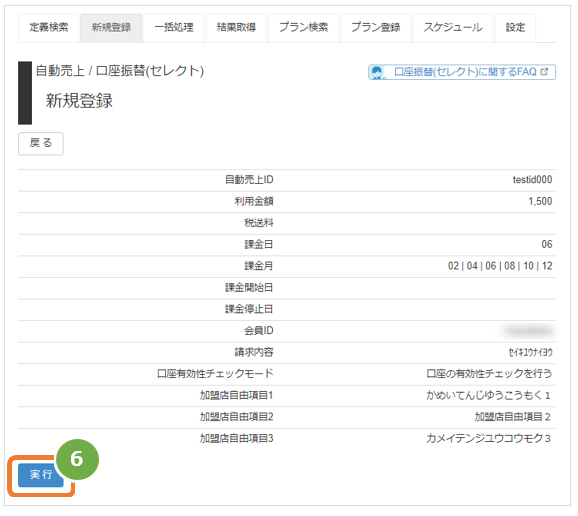Select the value of 加盟店自由項目2
Viewport: 578px width, 516px height.
512,418
